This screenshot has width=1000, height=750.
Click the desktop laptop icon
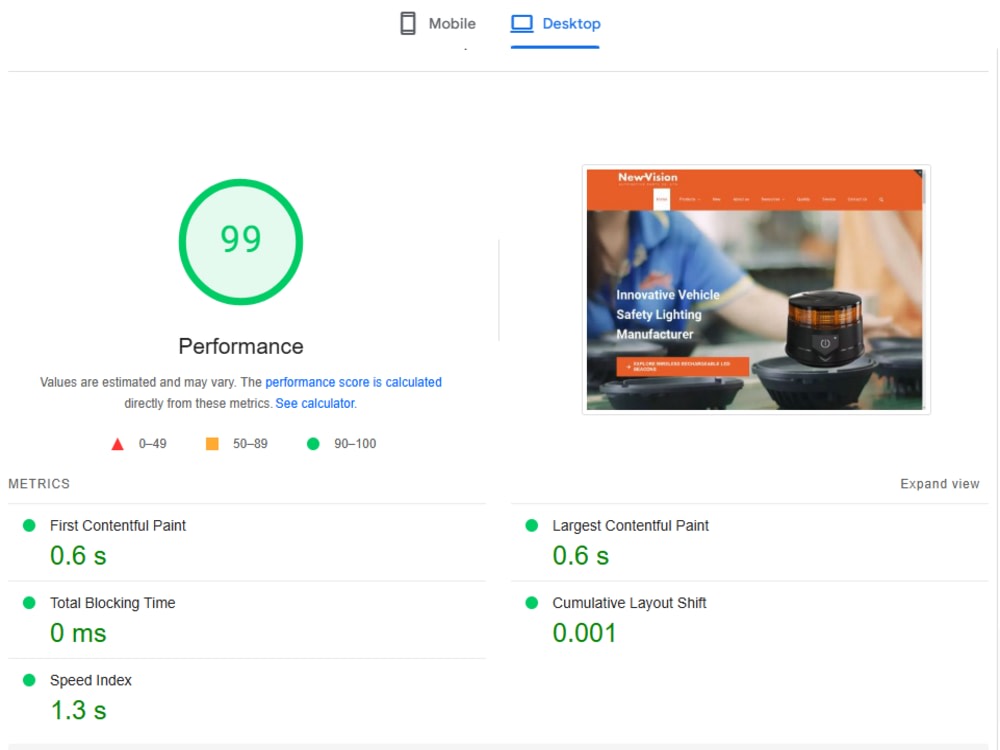pos(522,24)
